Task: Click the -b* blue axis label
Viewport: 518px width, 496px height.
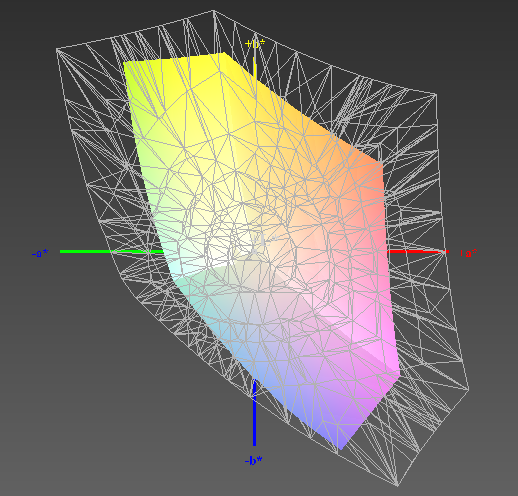Action: pos(253,461)
